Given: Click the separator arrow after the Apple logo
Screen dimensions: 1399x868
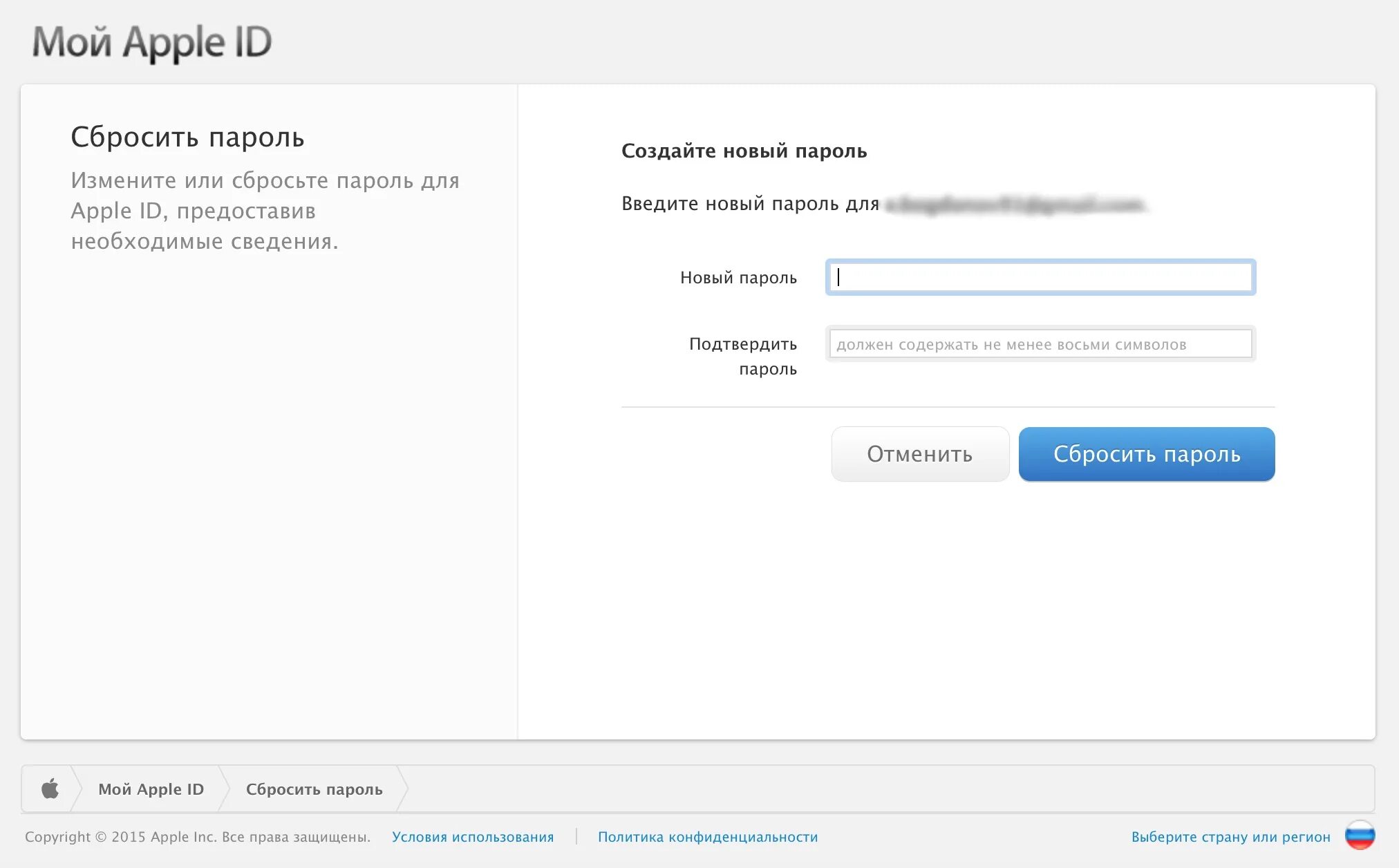Looking at the screenshot, I should point(82,789).
